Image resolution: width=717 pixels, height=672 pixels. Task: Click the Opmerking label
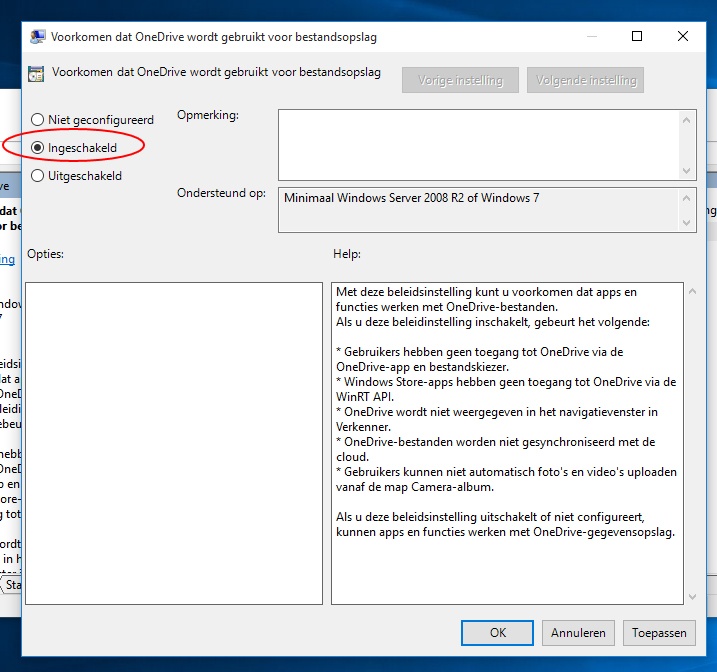click(x=208, y=115)
